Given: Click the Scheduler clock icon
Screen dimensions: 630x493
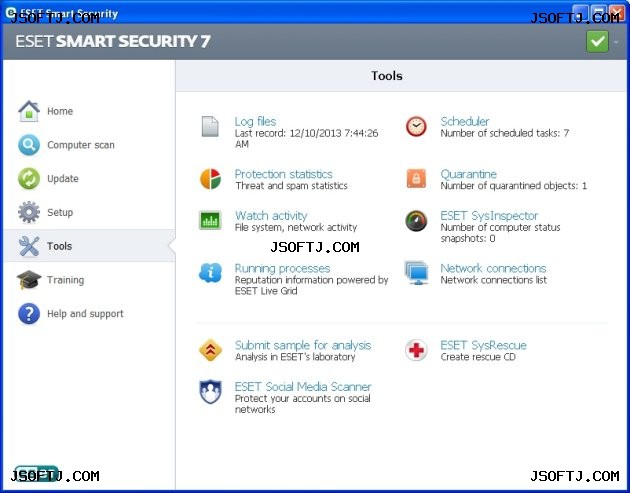Looking at the screenshot, I should coord(416,126).
